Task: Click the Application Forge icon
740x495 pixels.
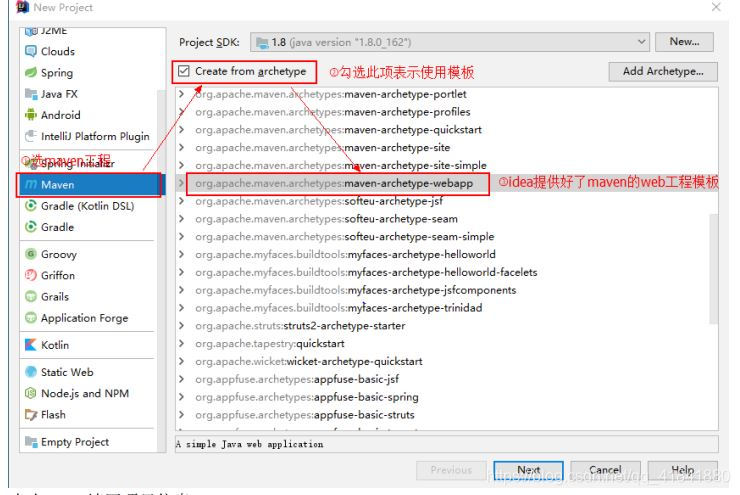Action: pos(31,318)
